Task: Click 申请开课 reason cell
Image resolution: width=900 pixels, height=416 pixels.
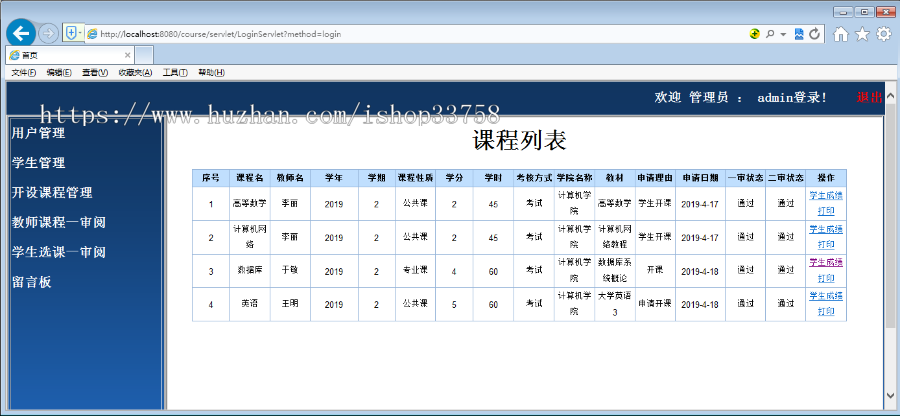Action: point(655,304)
